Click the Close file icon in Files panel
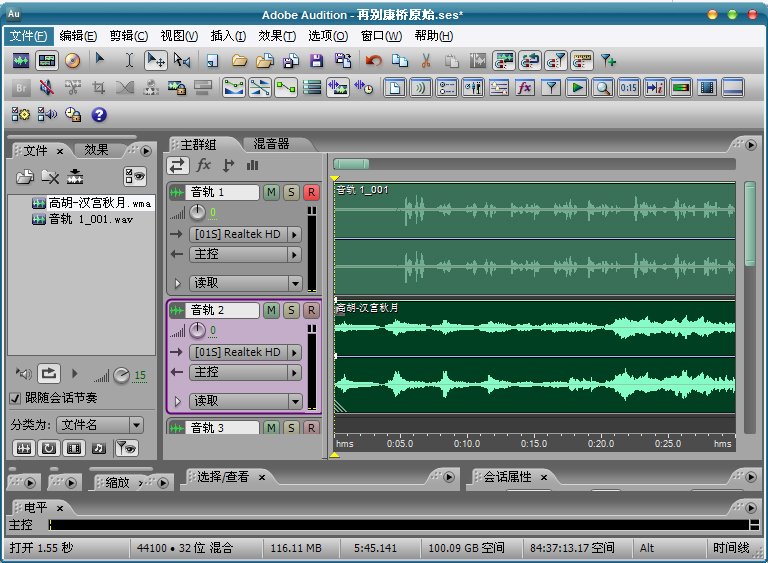768x563 pixels. 50,177
